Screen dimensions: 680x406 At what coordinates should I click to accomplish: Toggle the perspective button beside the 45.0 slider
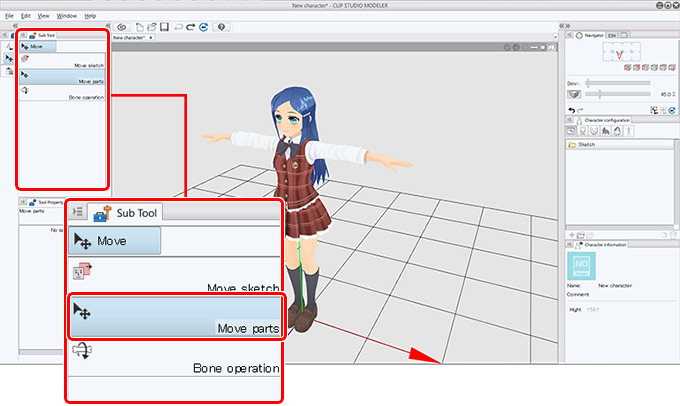coord(574,94)
